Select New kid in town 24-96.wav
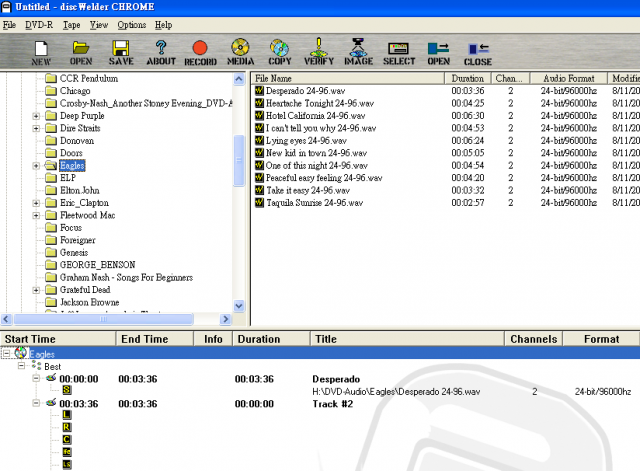This screenshot has width=640, height=471. pyautogui.click(x=316, y=153)
